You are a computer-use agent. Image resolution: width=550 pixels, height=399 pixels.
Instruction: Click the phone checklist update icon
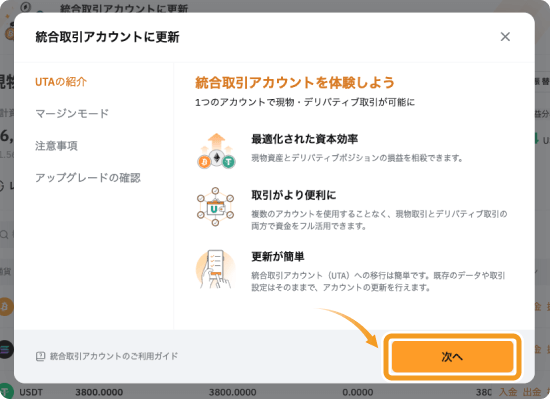click(215, 269)
